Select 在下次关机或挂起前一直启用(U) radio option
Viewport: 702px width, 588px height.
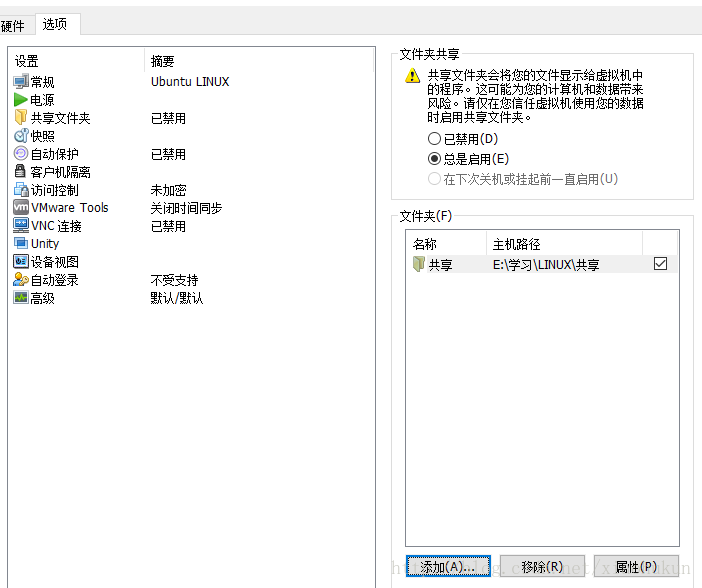[434, 179]
